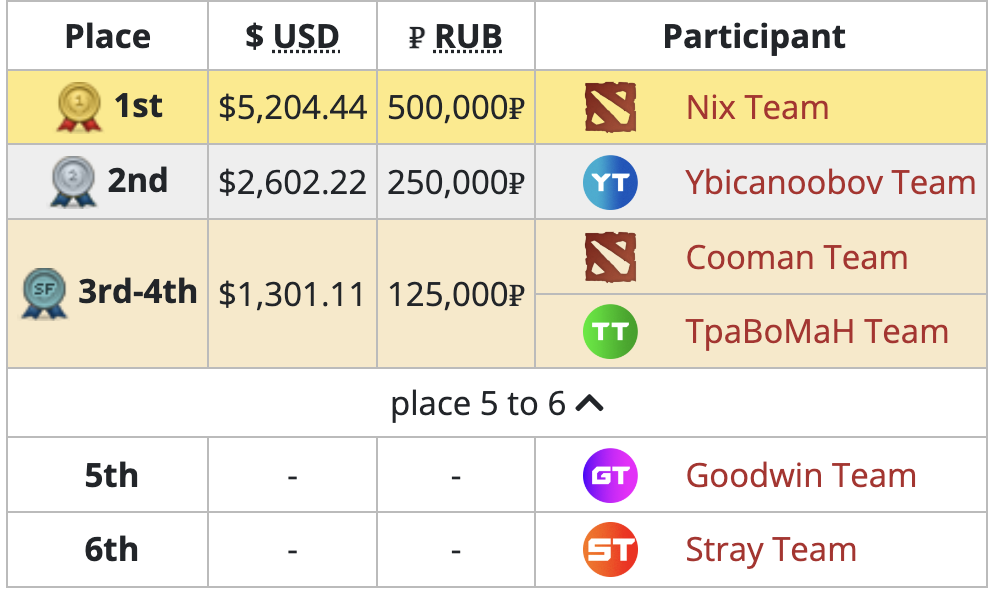Click the gold first place medal icon
Image resolution: width=994 pixels, height=592 pixels.
tap(80, 107)
